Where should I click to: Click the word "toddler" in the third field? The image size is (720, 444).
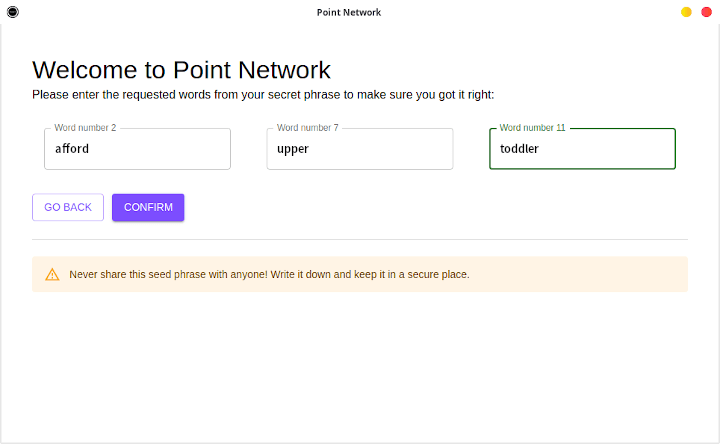(520, 149)
